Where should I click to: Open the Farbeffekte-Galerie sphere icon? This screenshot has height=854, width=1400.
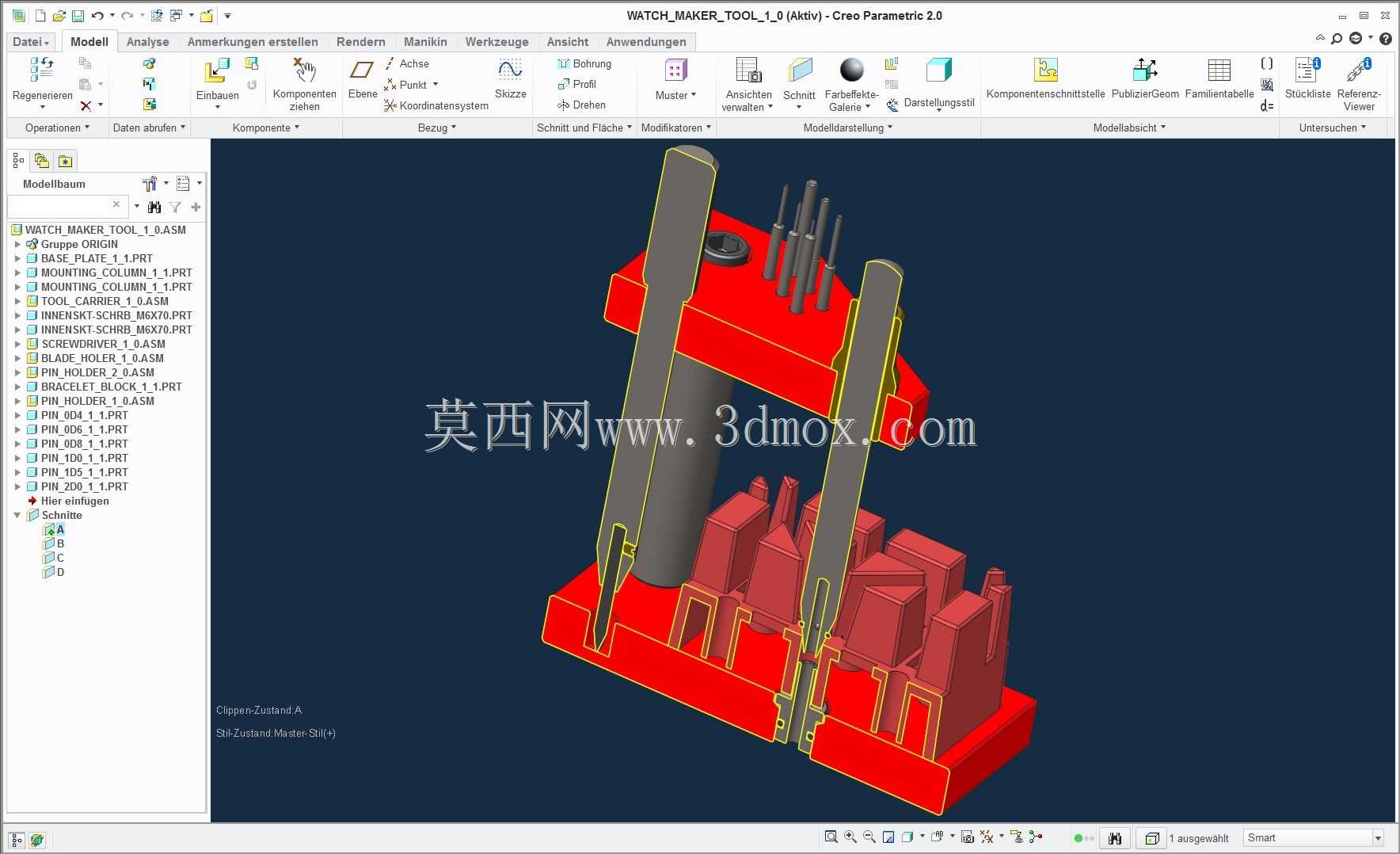(852, 70)
